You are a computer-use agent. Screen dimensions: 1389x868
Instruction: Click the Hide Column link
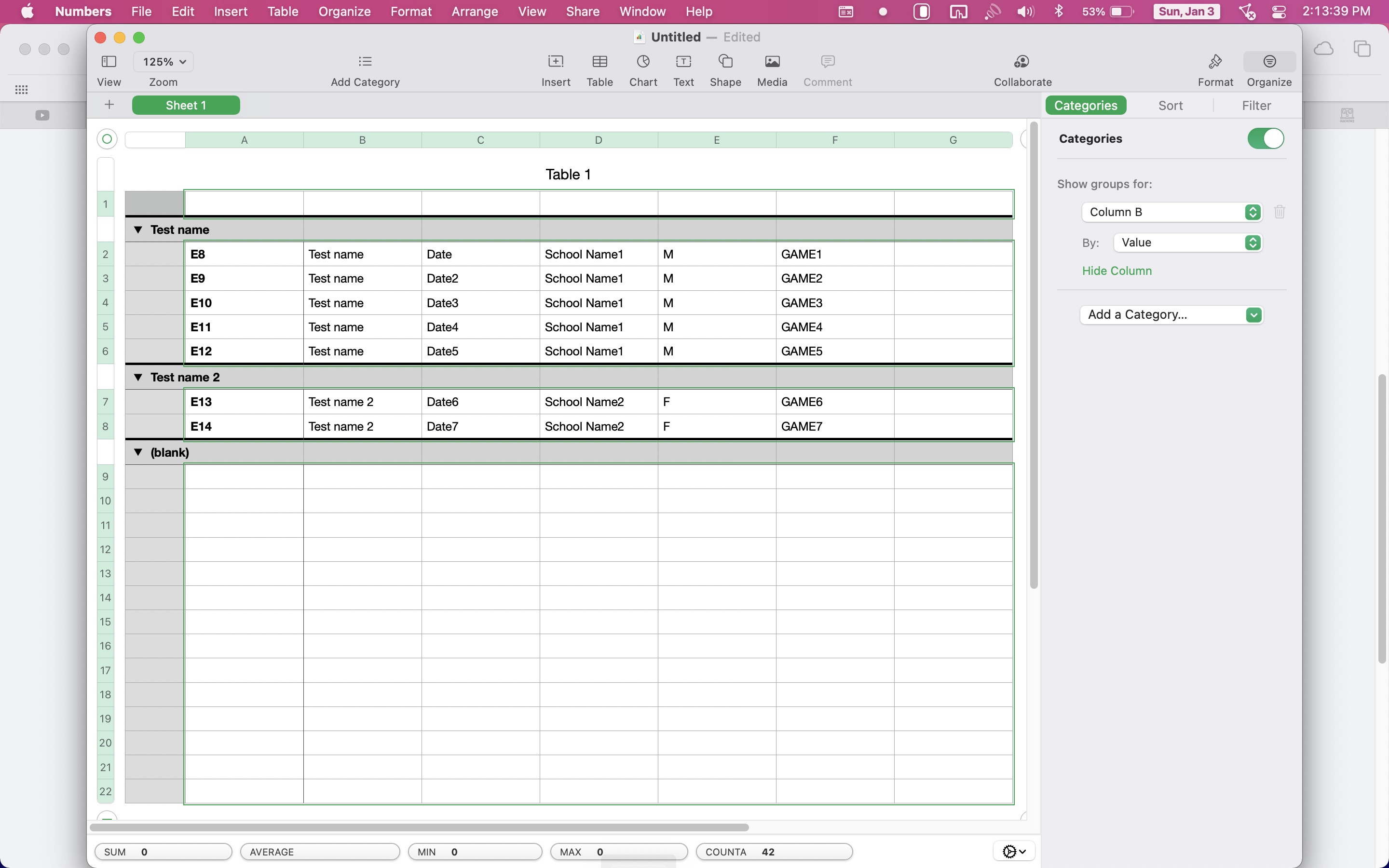[1117, 271]
